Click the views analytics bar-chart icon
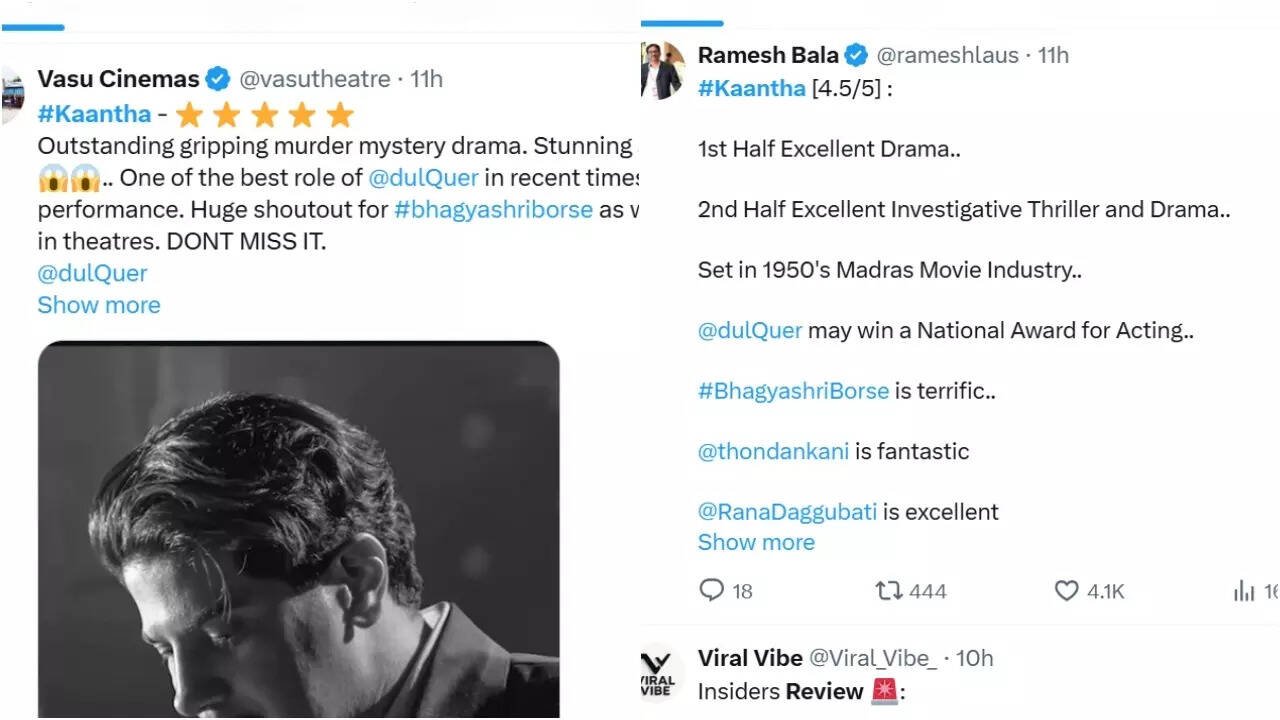The image size is (1280, 720). [1244, 591]
